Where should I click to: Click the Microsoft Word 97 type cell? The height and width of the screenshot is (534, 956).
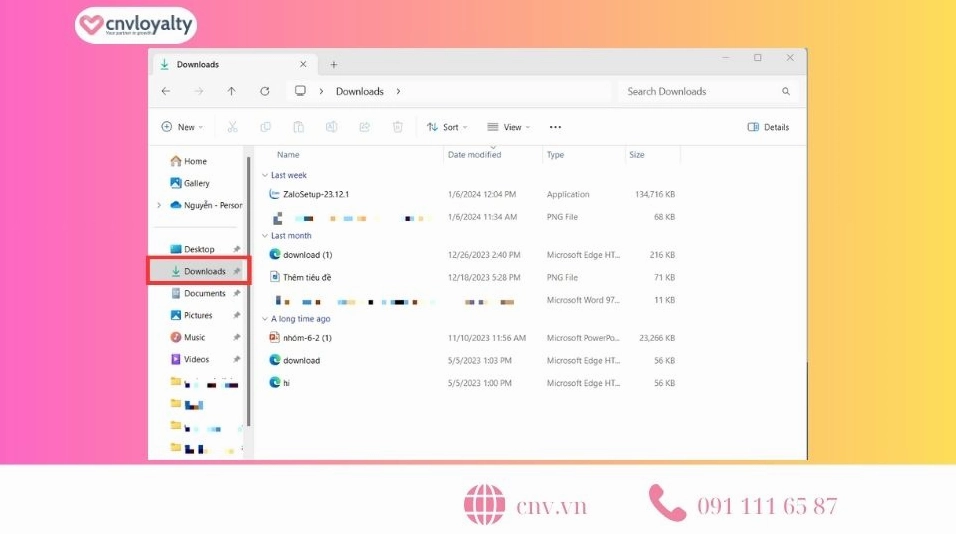tap(583, 300)
